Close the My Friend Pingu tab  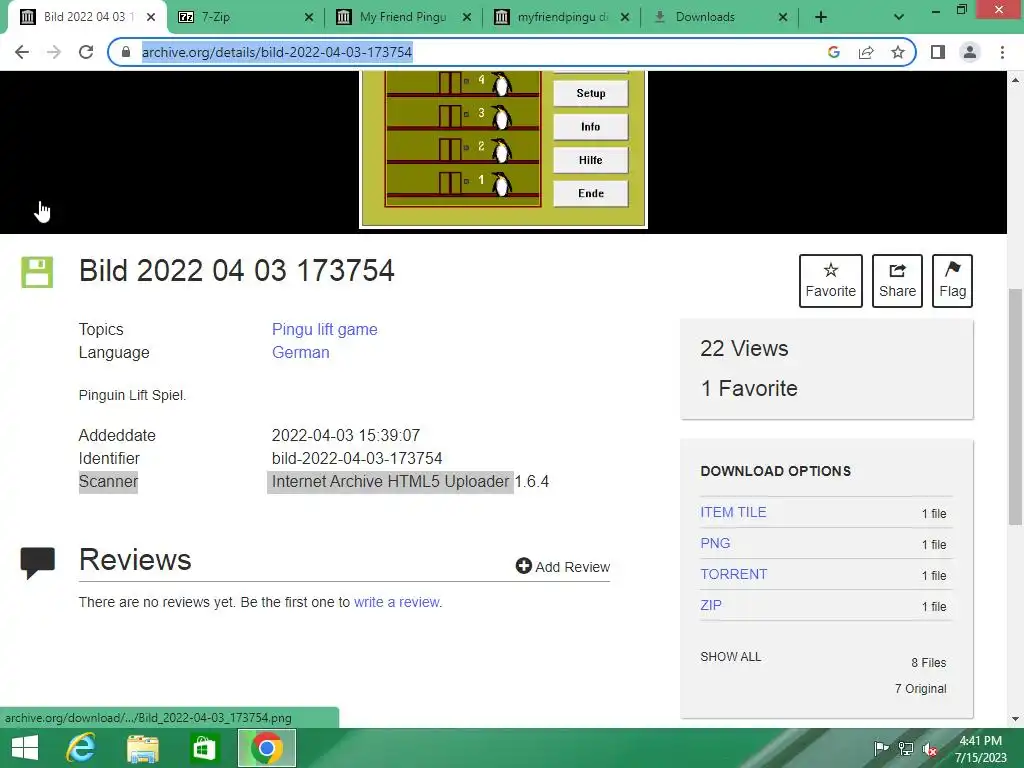[x=467, y=17]
